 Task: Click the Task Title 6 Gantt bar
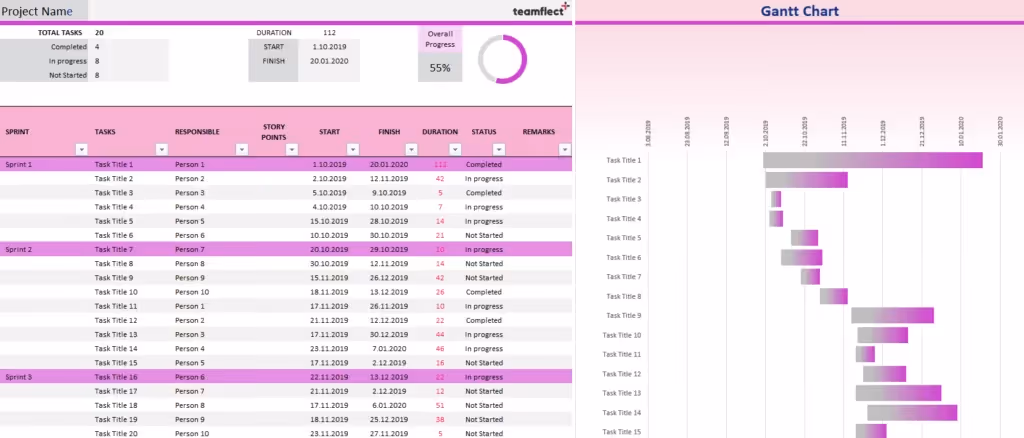801,257
